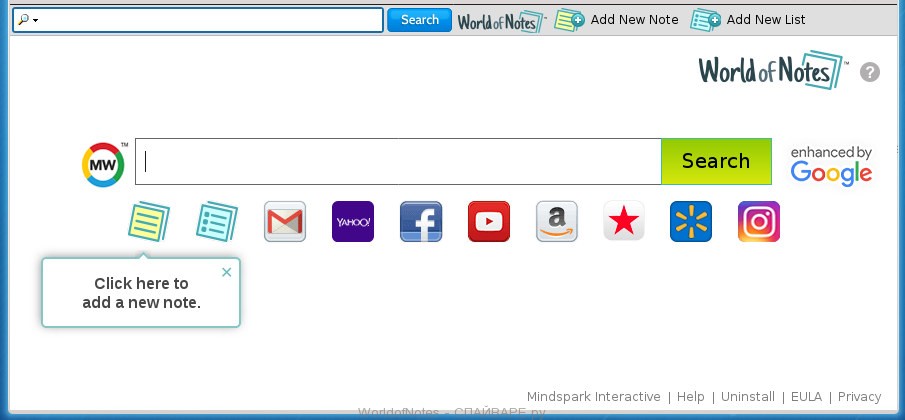The height and width of the screenshot is (420, 905).
Task: Click the 'Click here to add a new note' text
Action: click(141, 293)
